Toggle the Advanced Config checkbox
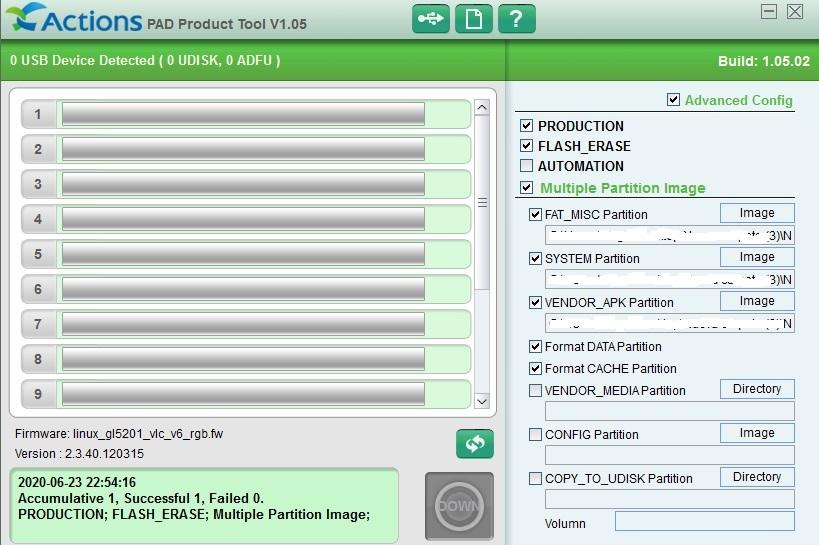Viewport: 819px width, 545px height. click(x=673, y=99)
